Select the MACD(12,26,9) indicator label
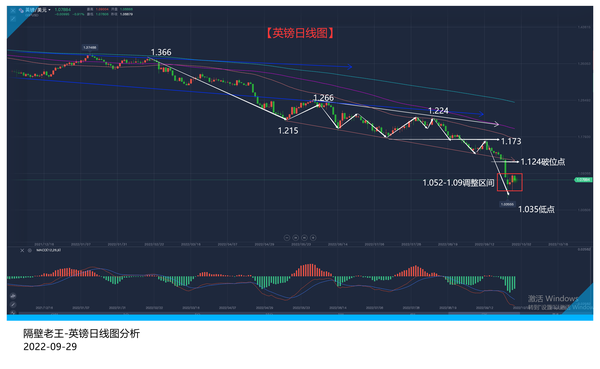This screenshot has width=600, height=369. (x=48, y=250)
